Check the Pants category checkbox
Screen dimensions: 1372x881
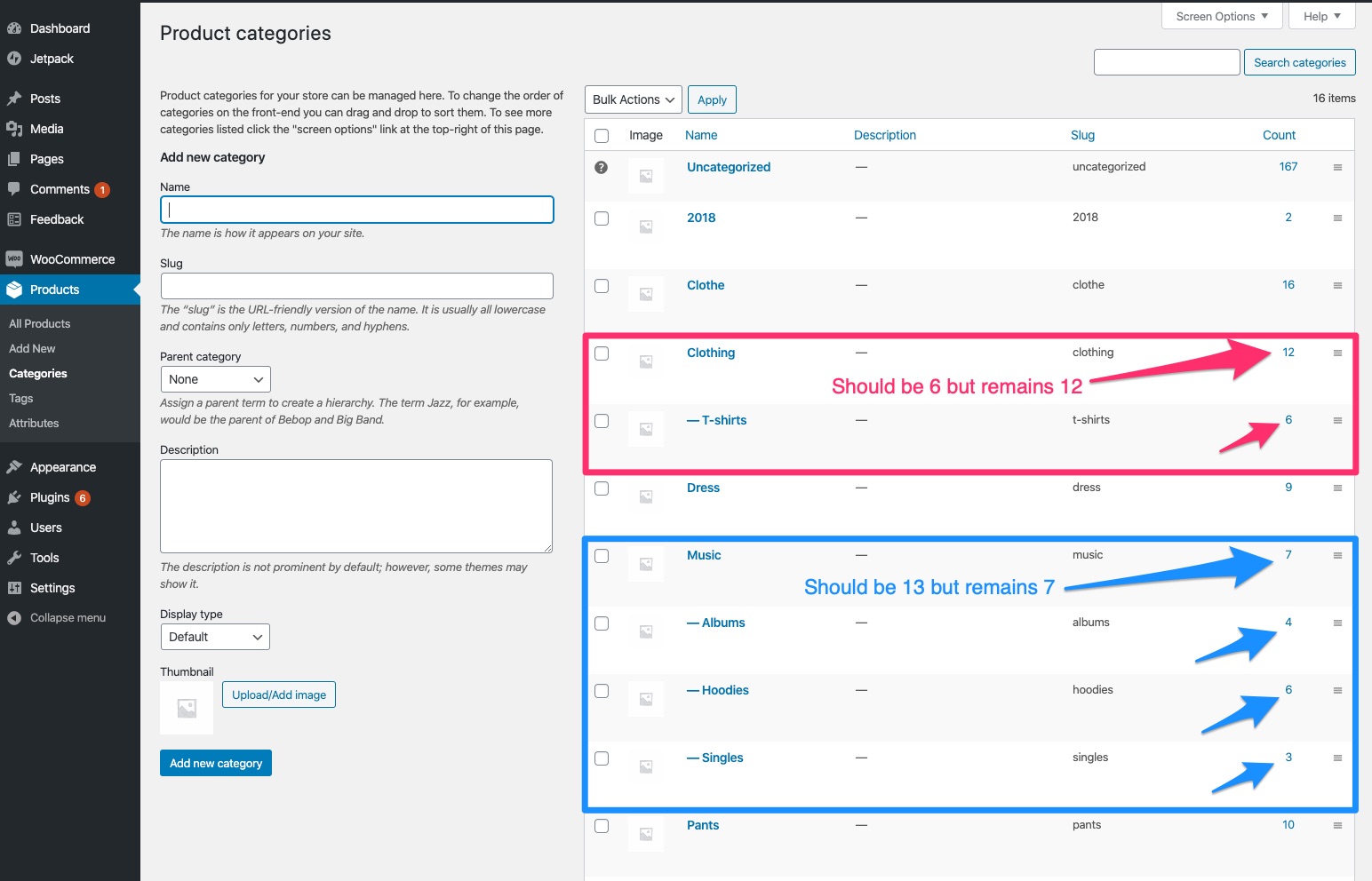pos(602,826)
